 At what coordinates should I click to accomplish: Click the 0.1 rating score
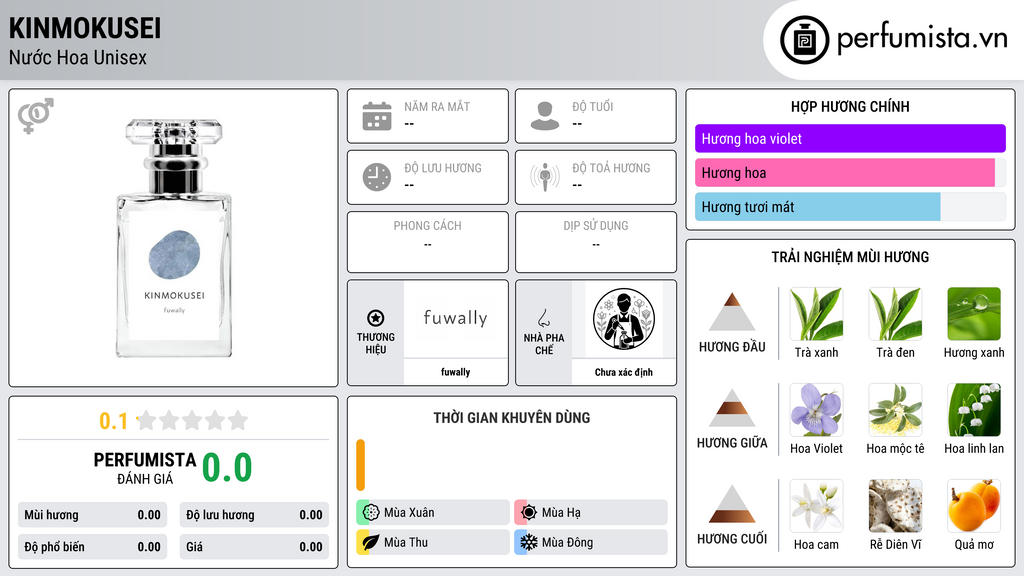coord(113,421)
